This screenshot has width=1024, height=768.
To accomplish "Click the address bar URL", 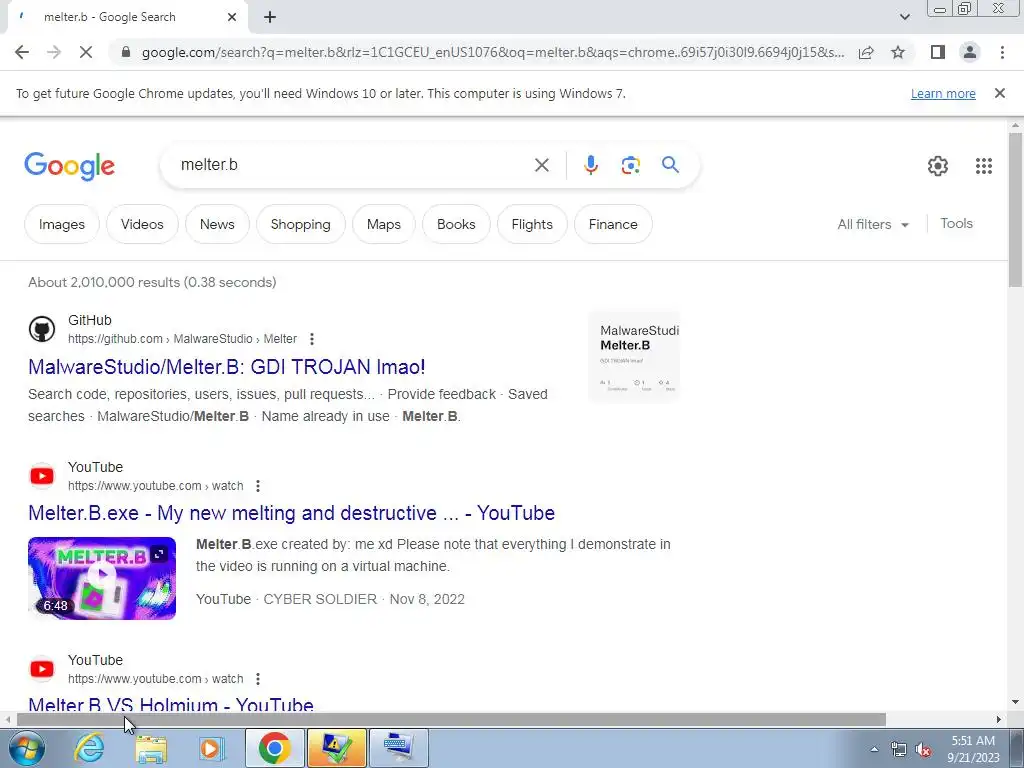I will pos(493,52).
